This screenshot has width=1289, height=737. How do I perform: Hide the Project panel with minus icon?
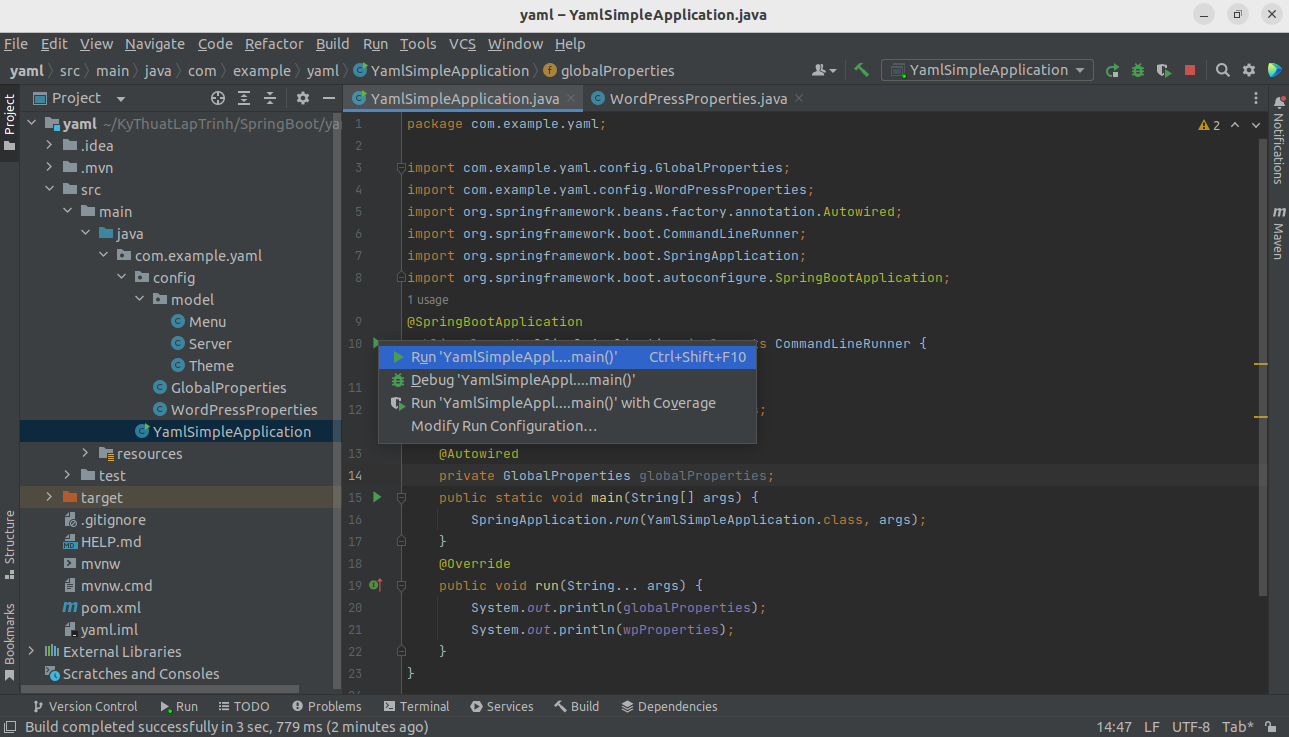pos(329,98)
